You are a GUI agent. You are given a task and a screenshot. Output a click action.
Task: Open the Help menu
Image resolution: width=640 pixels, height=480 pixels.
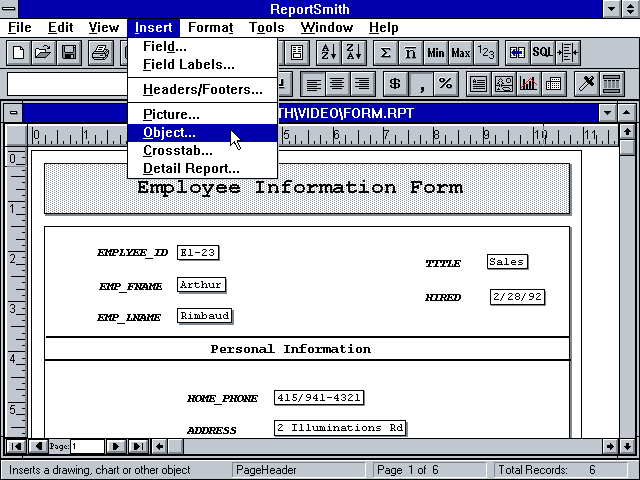(x=384, y=28)
